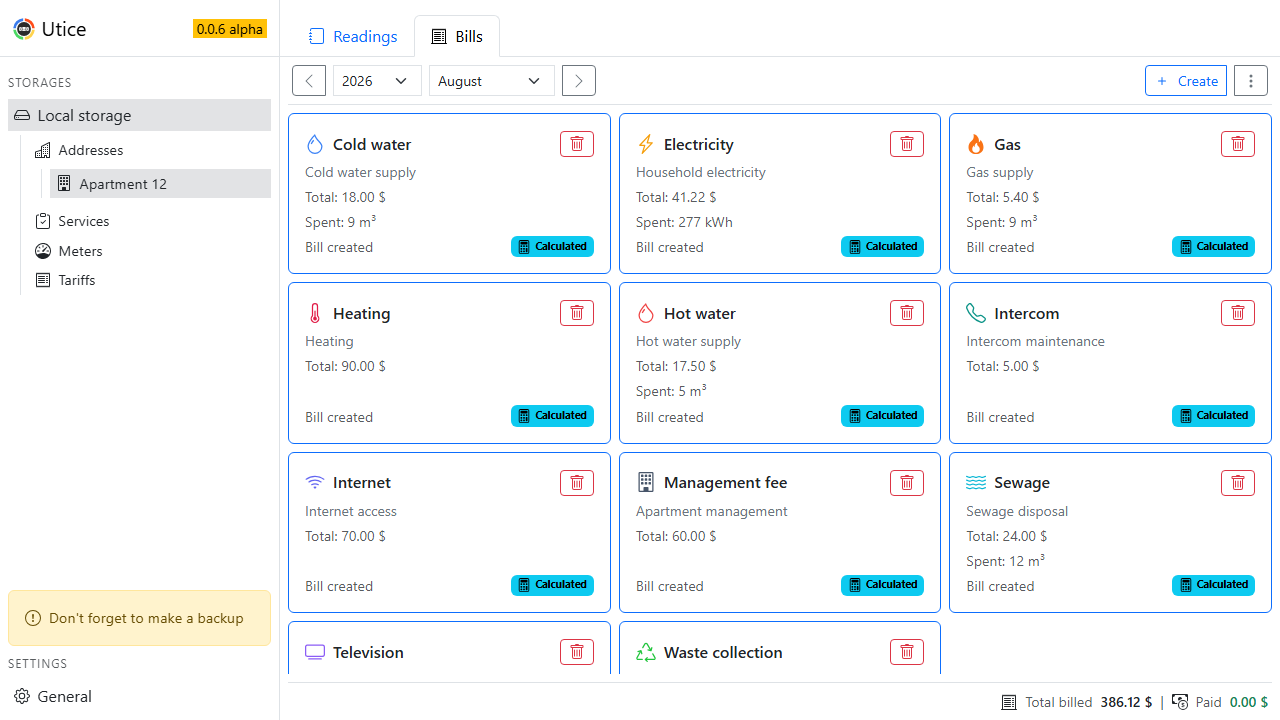
Task: Go to the previous month
Action: click(309, 81)
